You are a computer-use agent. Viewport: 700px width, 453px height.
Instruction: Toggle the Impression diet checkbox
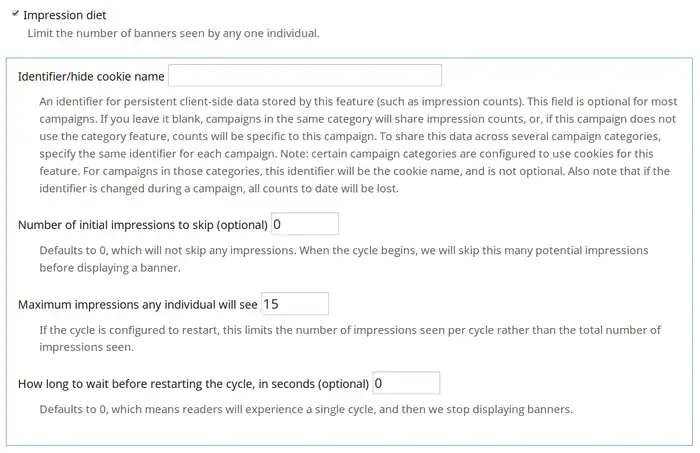tap(15, 15)
